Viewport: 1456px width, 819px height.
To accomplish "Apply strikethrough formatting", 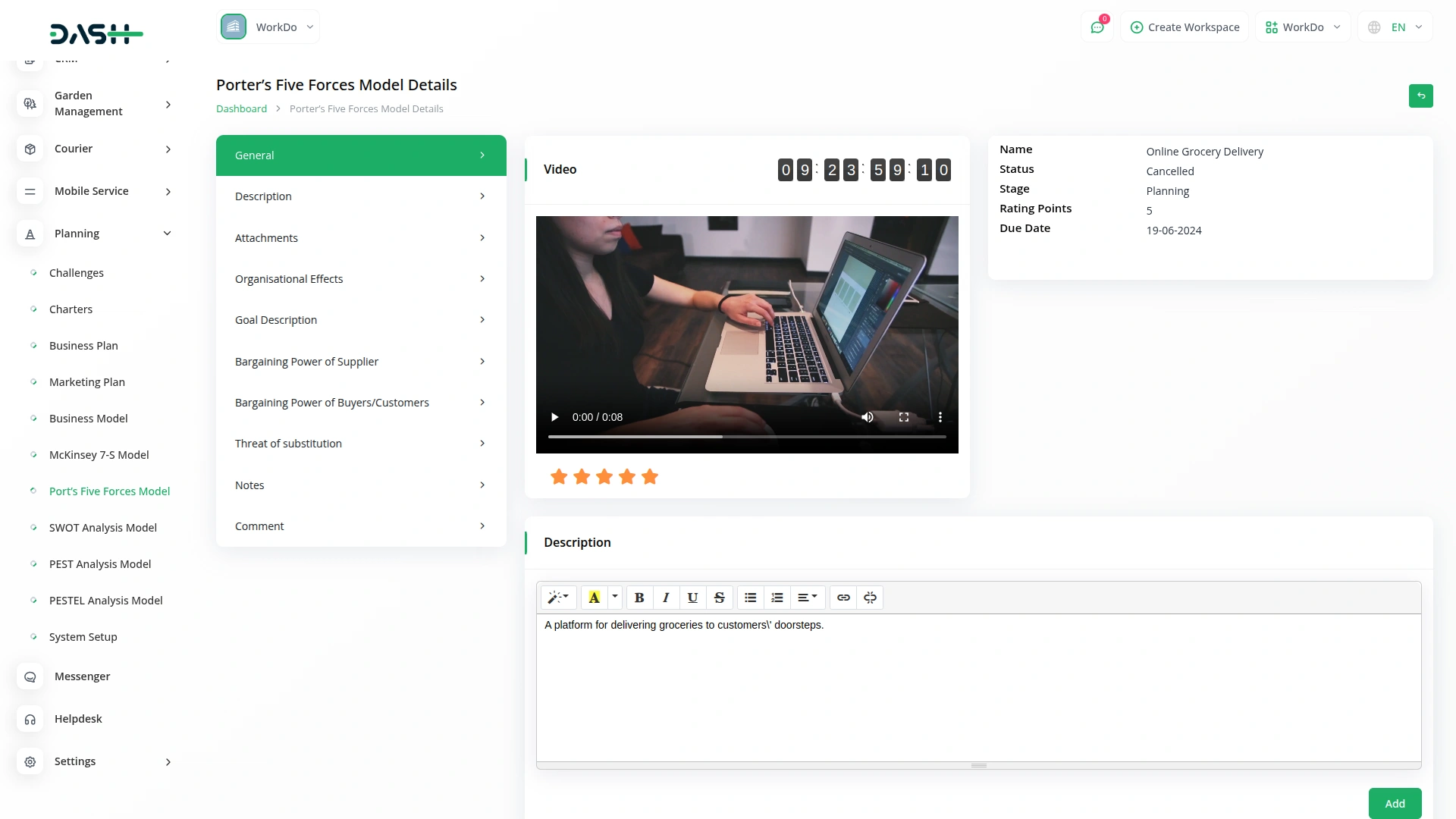I will pyautogui.click(x=719, y=598).
